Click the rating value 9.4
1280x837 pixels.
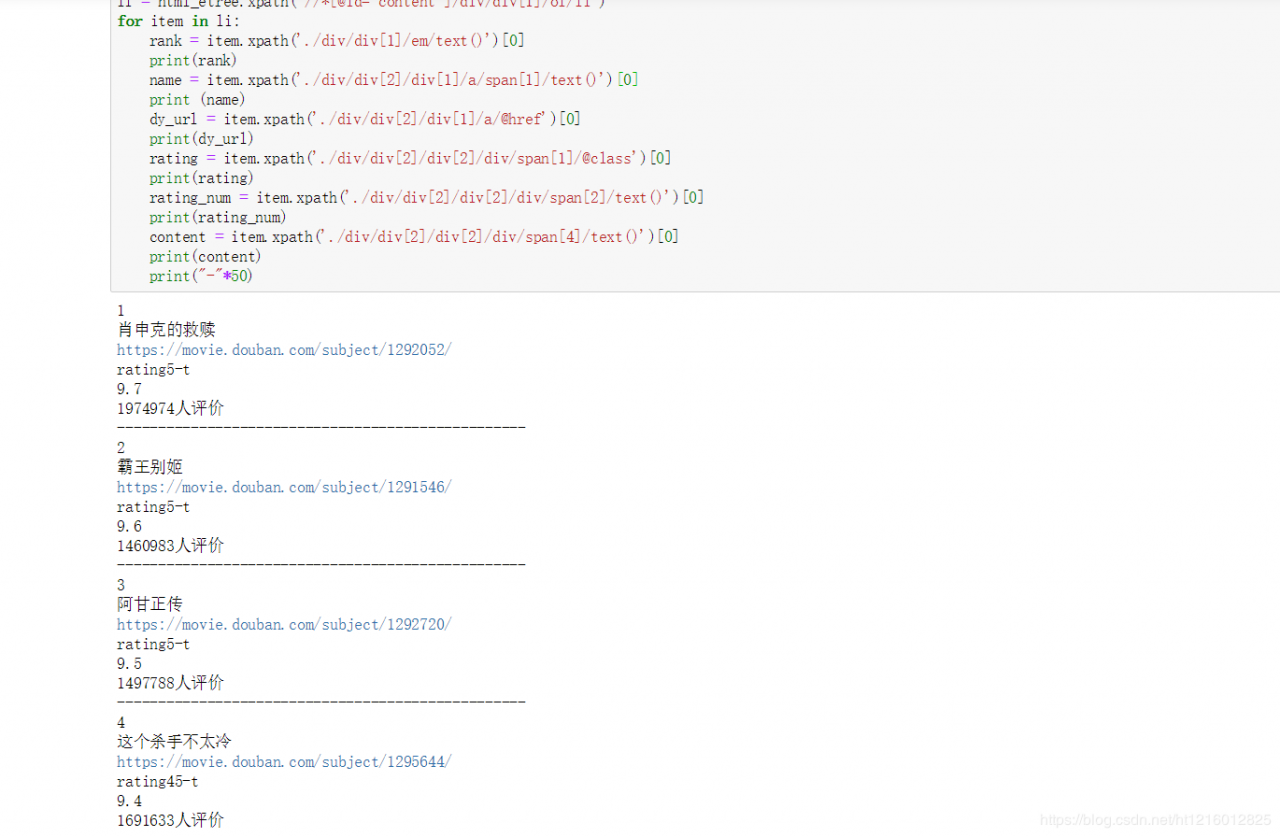tap(129, 801)
